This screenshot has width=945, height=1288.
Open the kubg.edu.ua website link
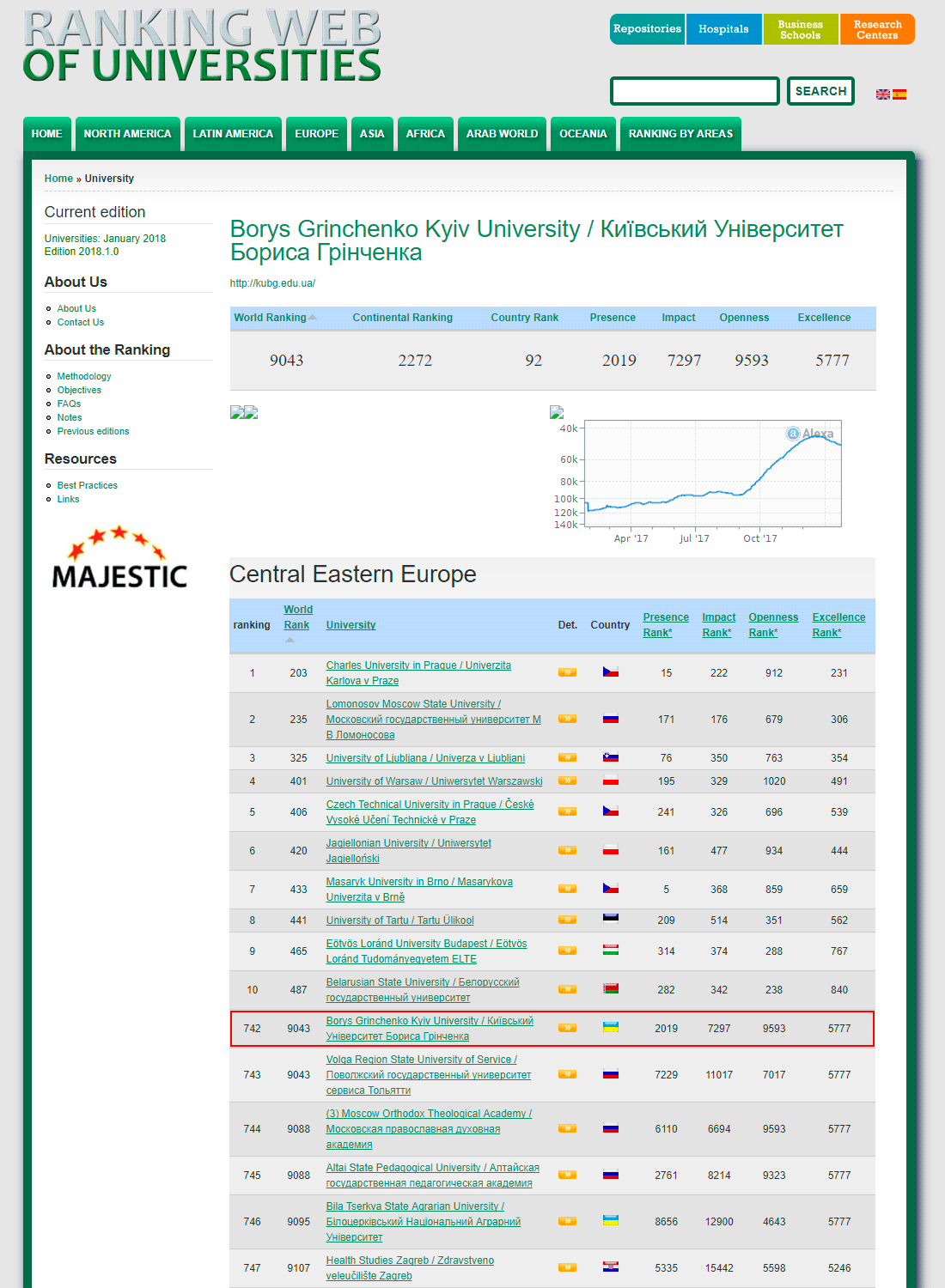click(272, 283)
